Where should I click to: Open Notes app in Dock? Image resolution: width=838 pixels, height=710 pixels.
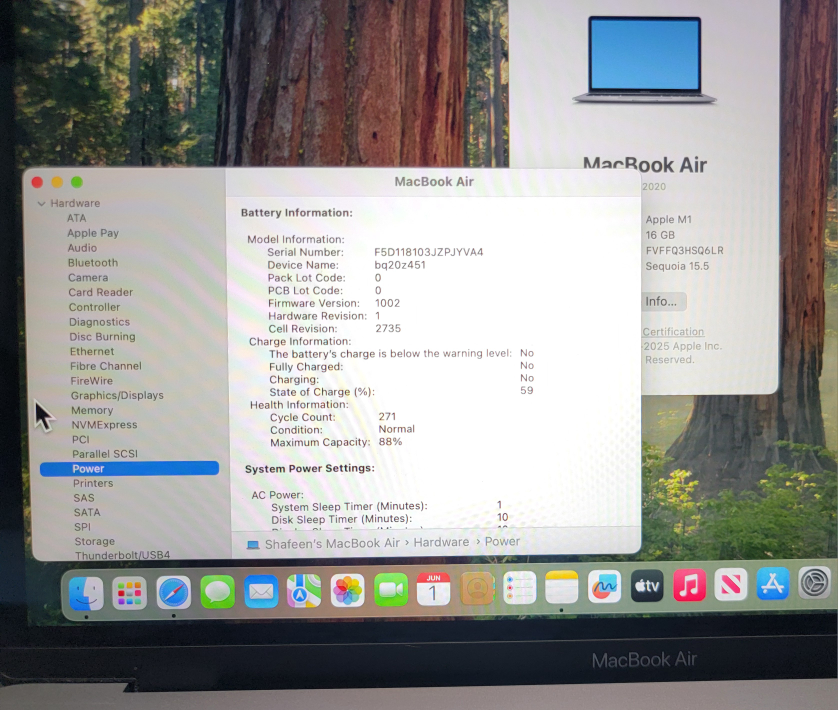click(562, 586)
